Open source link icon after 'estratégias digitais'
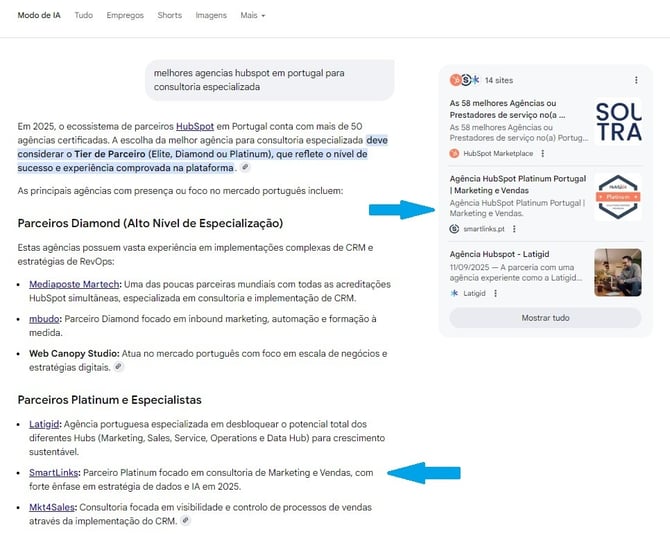The width and height of the screenshot is (670, 534). coord(118,367)
